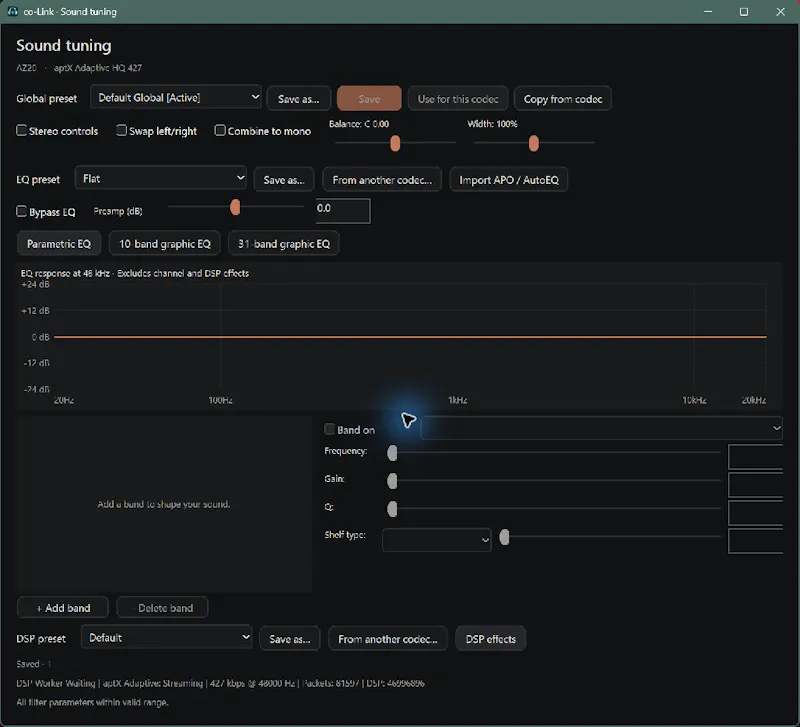The image size is (800, 727).
Task: Open the band type dropdown beside Band on
Action: coord(602,428)
